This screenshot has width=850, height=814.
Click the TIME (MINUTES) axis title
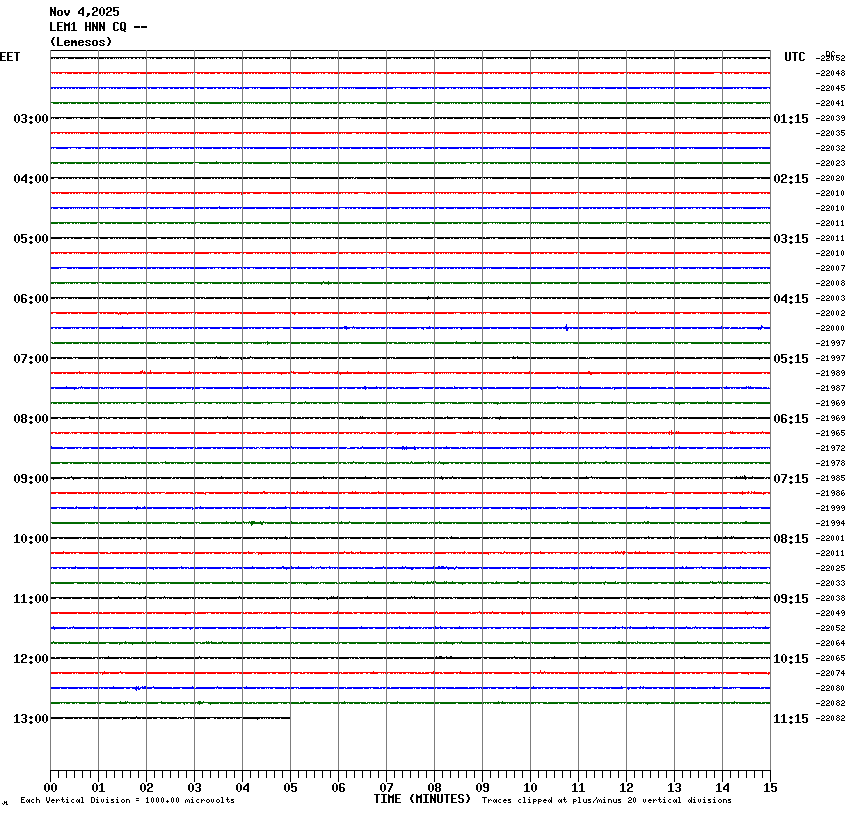[422, 799]
